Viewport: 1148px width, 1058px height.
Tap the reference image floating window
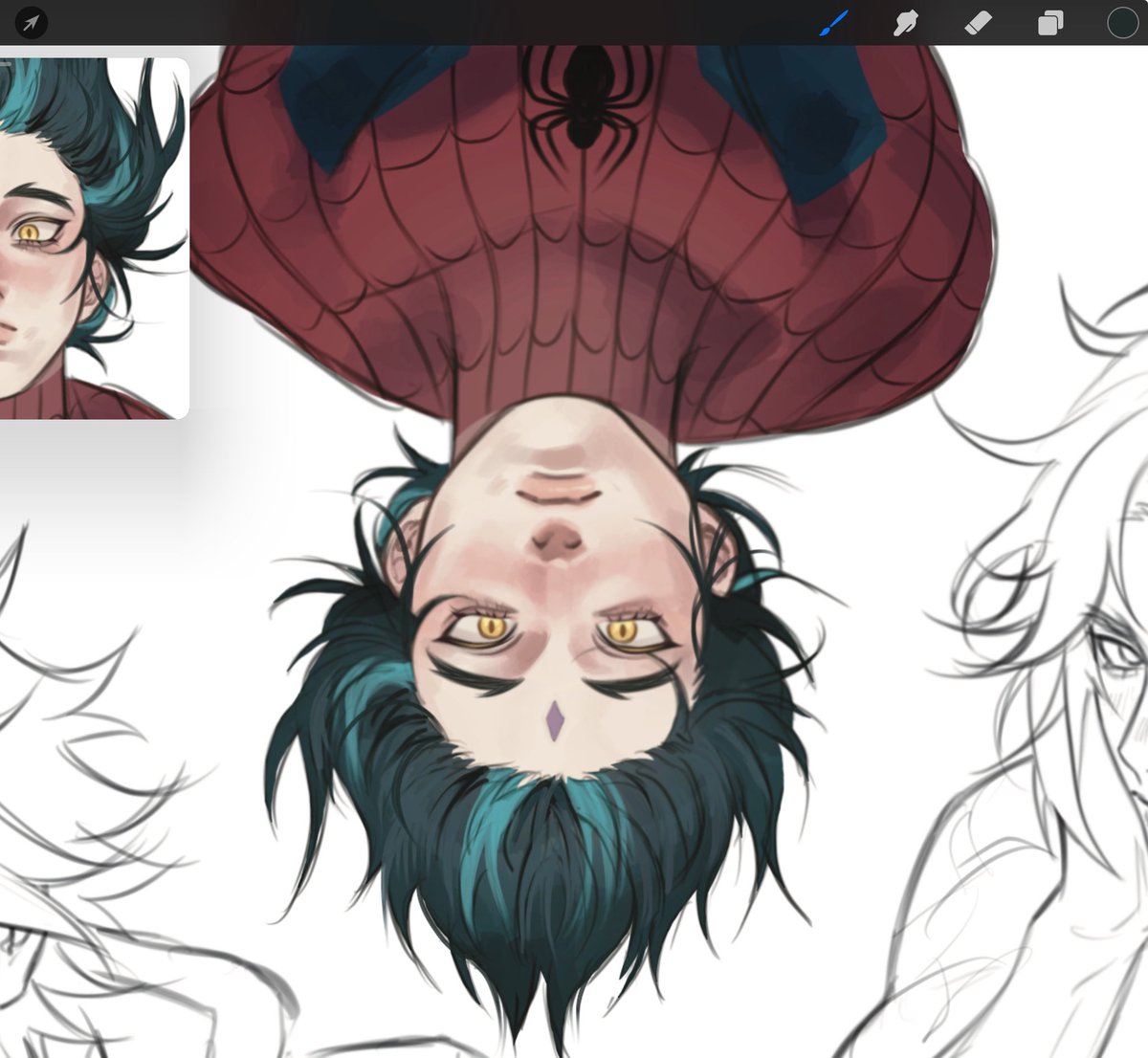tap(94, 238)
